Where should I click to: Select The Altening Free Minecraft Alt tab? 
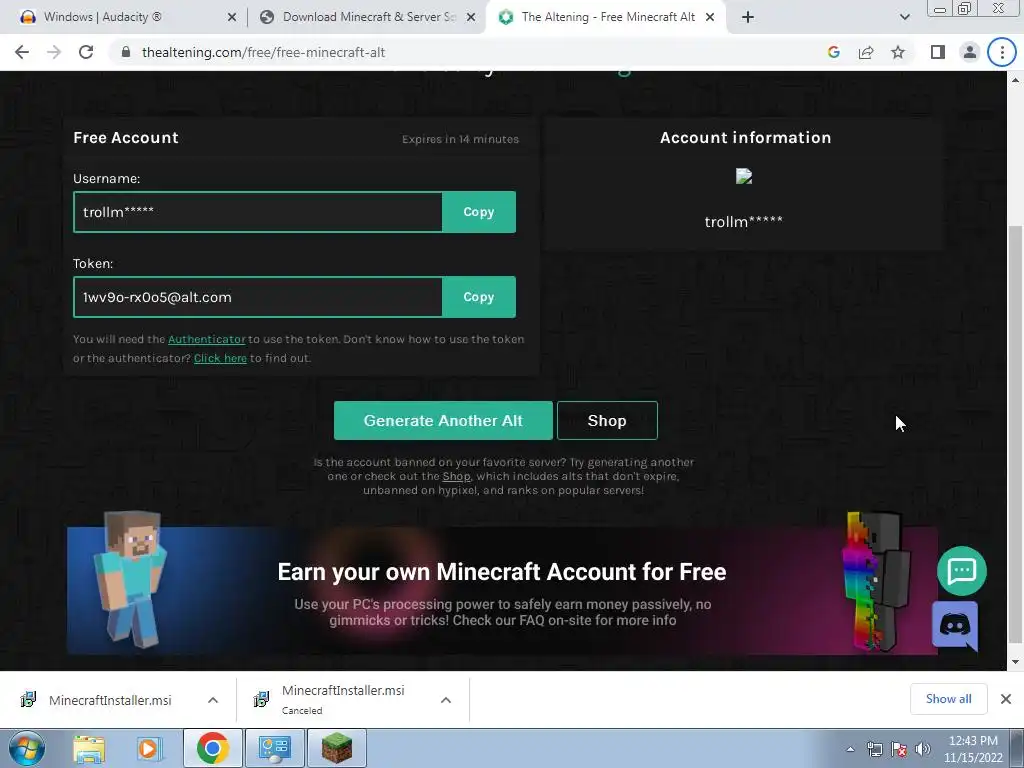tap(607, 17)
